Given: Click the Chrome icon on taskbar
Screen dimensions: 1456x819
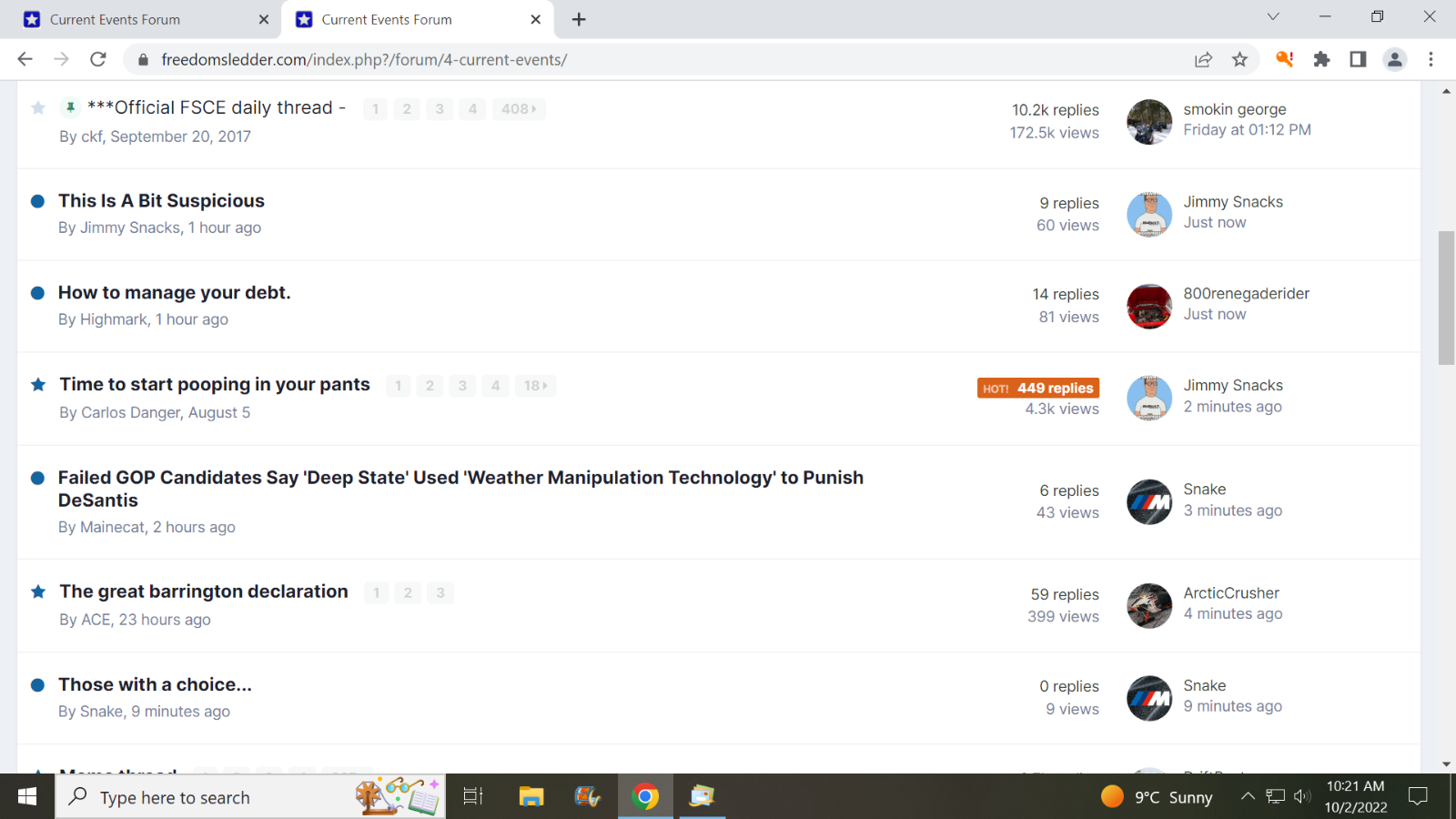Looking at the screenshot, I should pyautogui.click(x=645, y=797).
